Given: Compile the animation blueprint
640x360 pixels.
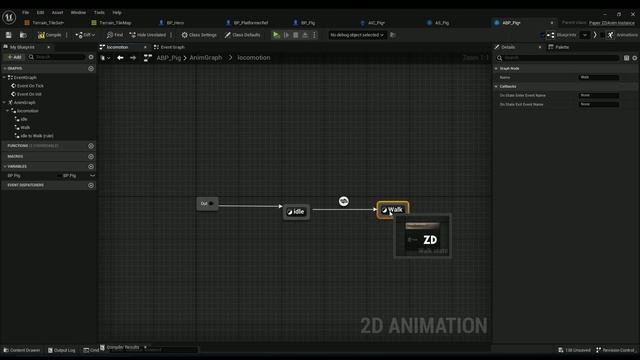Looking at the screenshot, I should pyautogui.click(x=49, y=35).
